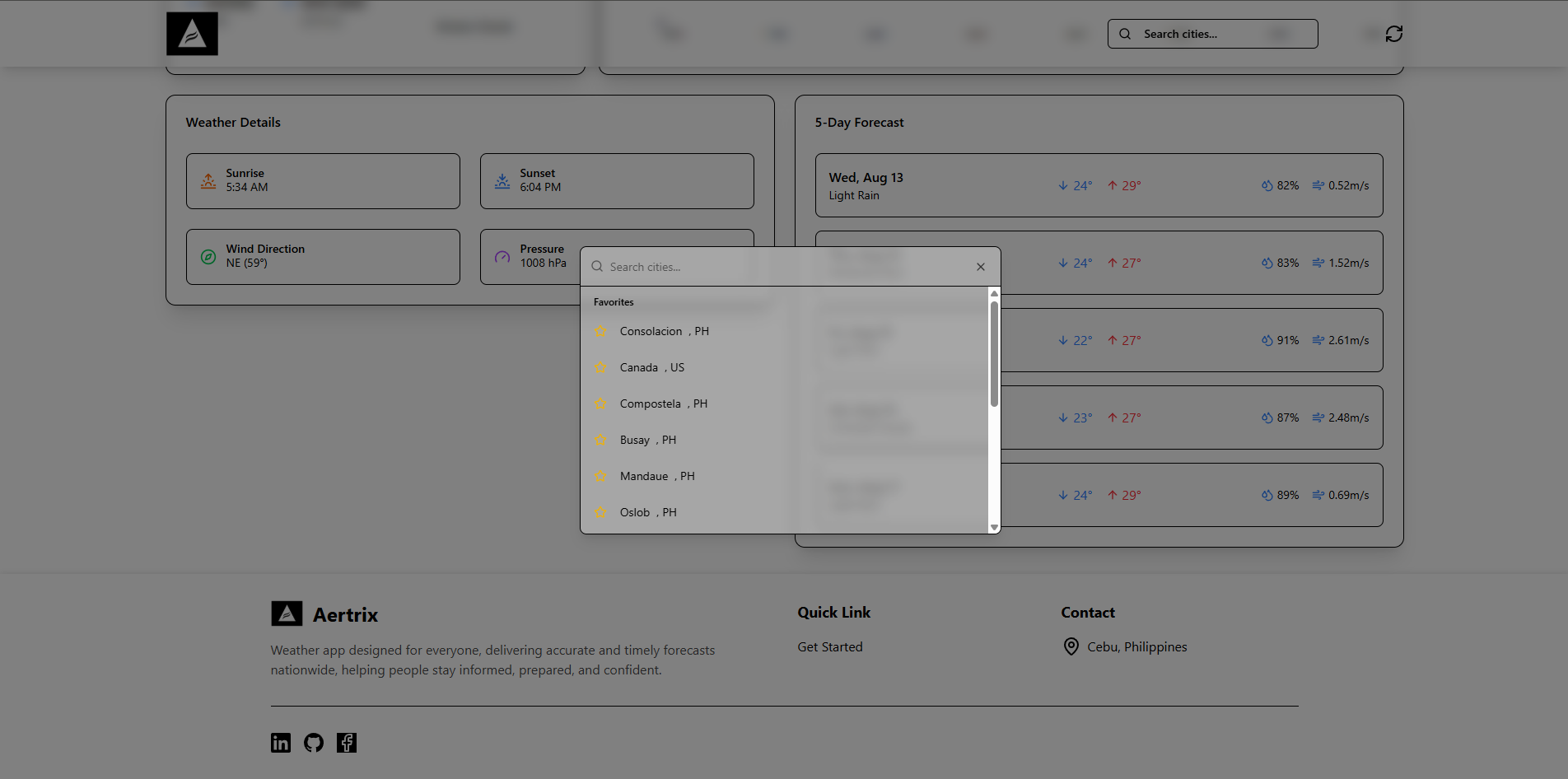Click the refresh weather icon

click(1393, 34)
